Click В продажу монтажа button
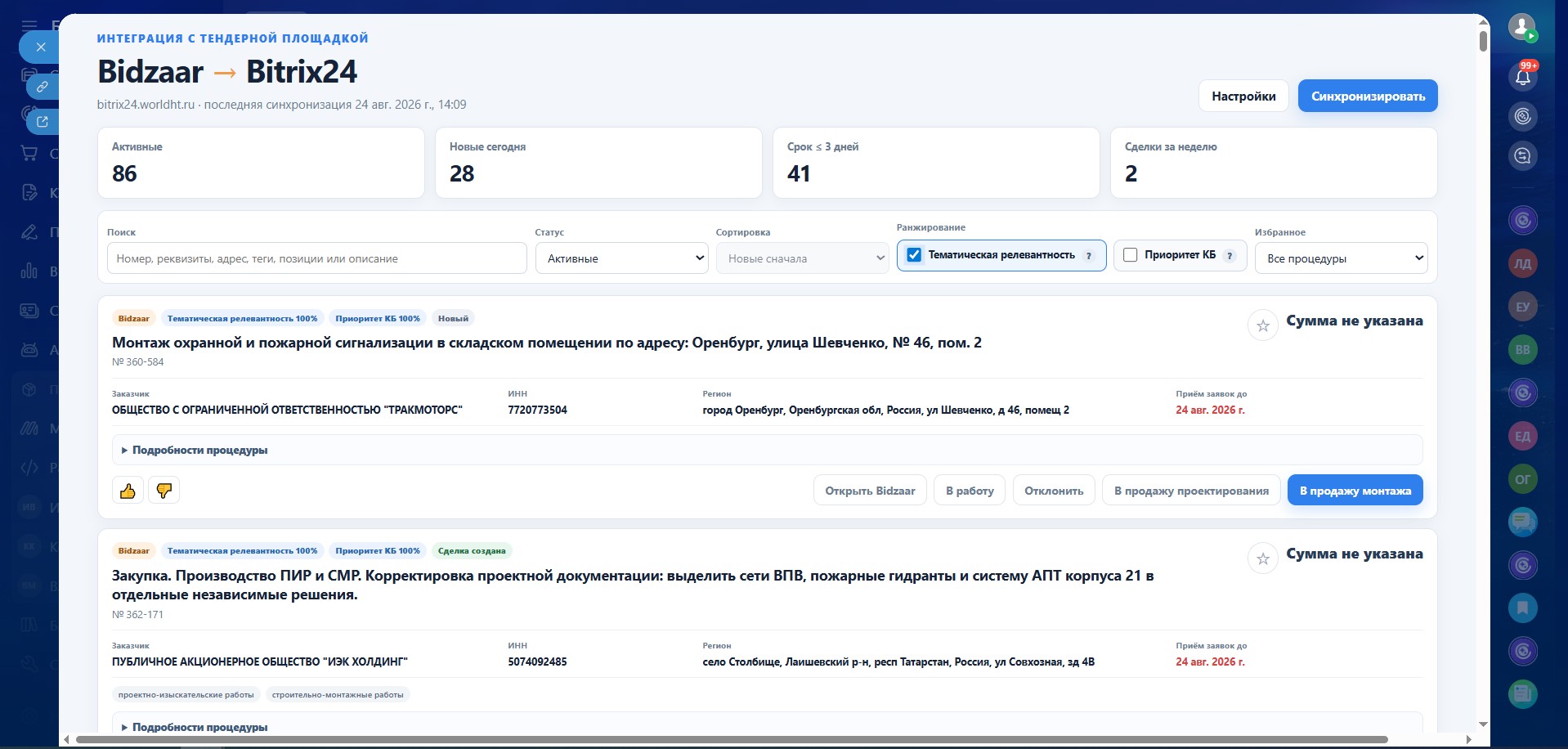This screenshot has height=749, width=1568. pos(1355,491)
